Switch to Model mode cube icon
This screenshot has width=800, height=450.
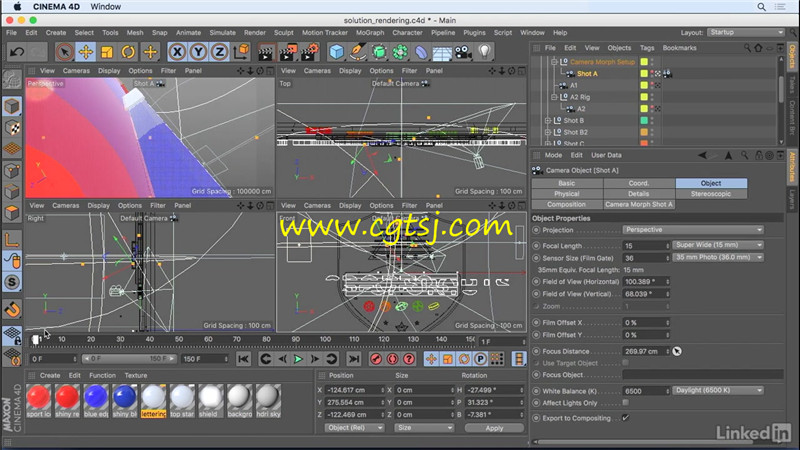click(12, 106)
